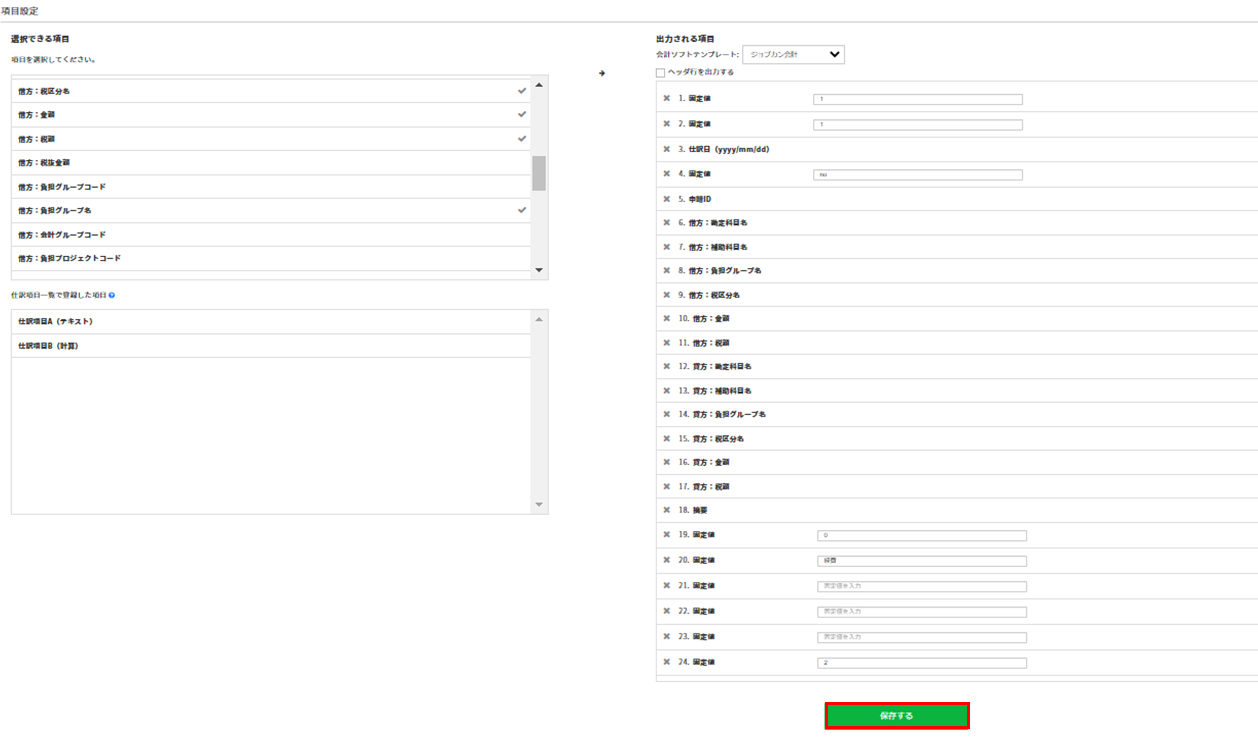Viewport: 1258px width, 737px height.
Task: Delete output item 5 申請ID using the X
Action: 666,199
